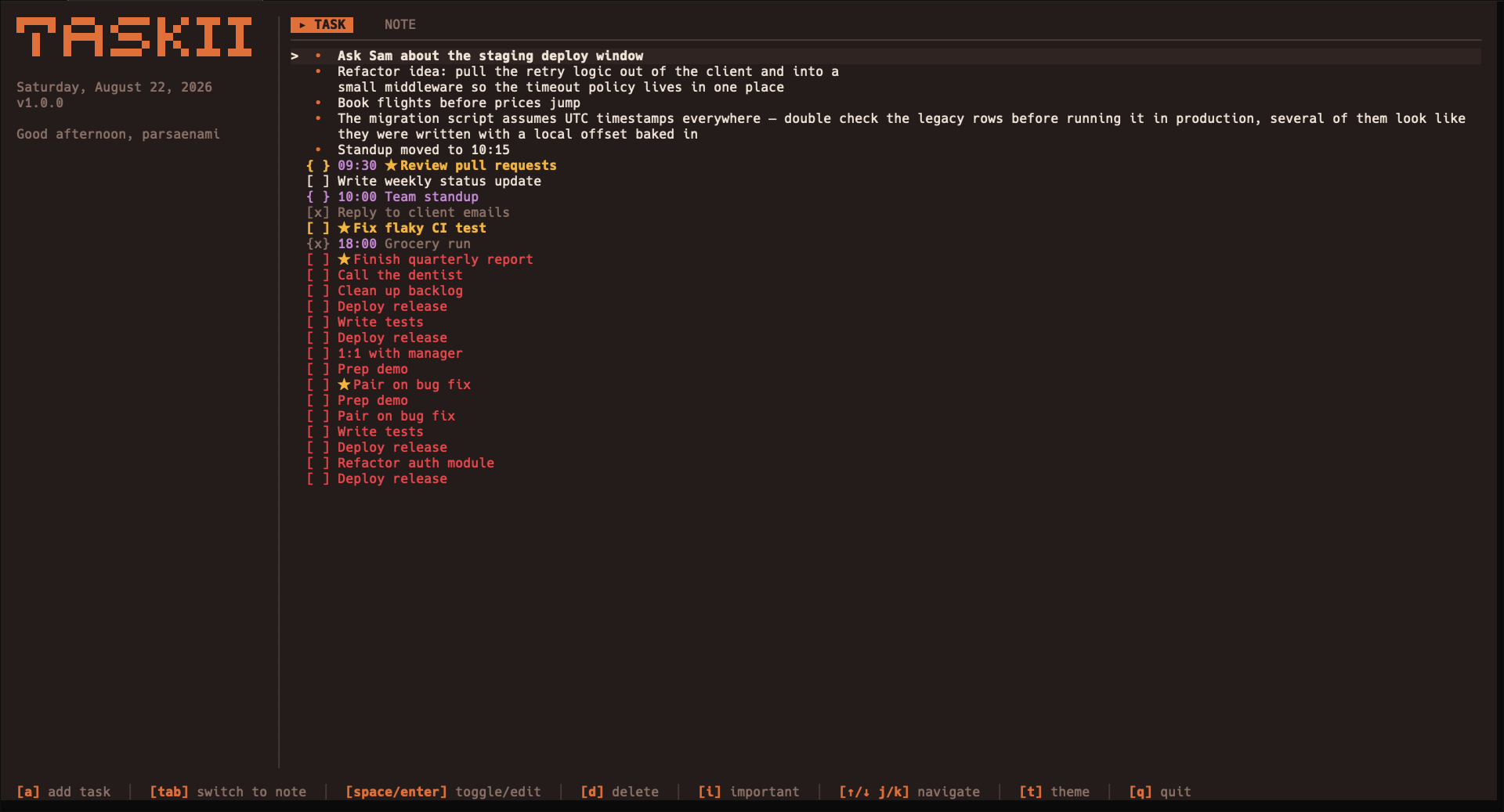This screenshot has width=1504, height=812.
Task: Click the star on Finish quarterly report
Action: tap(344, 259)
